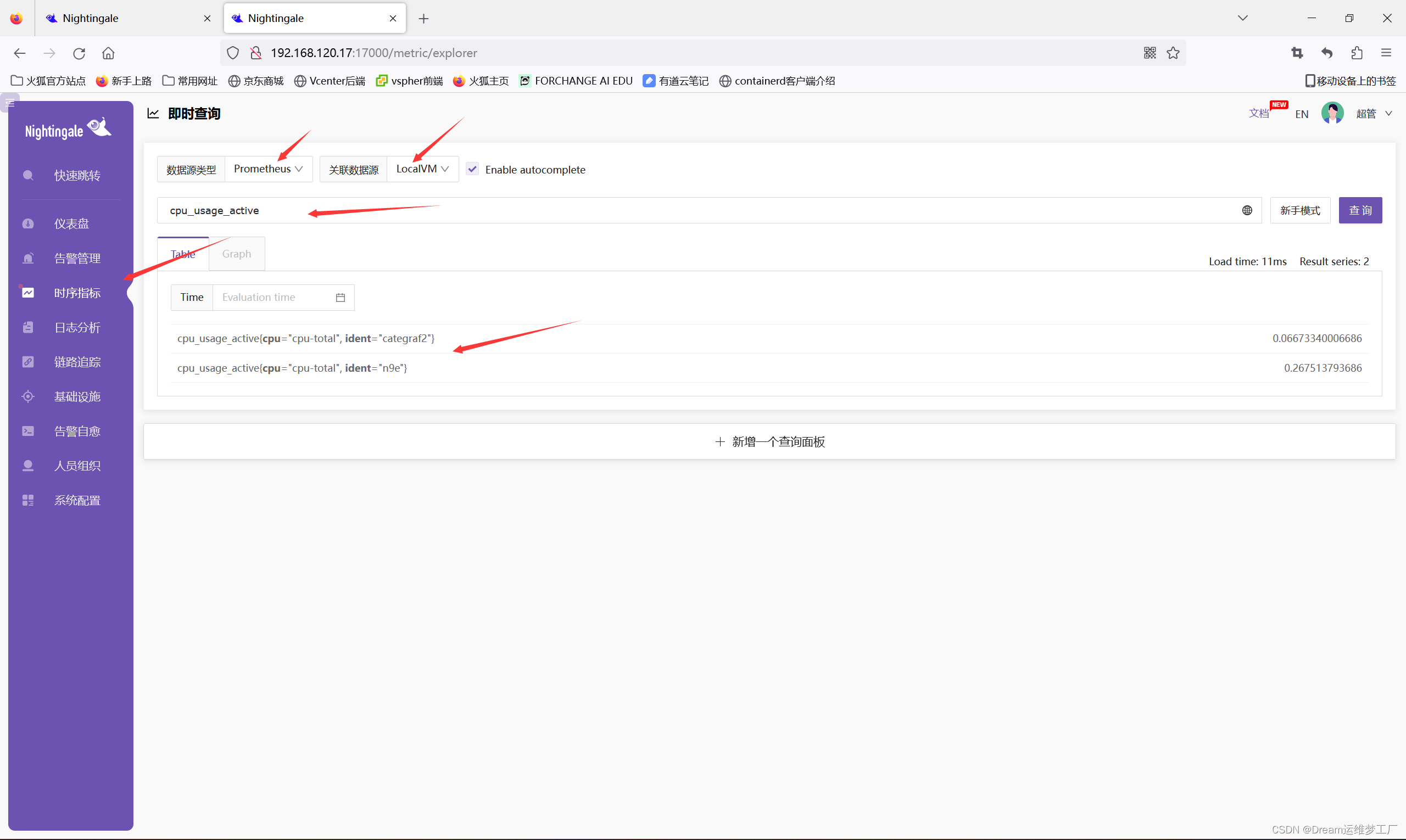Image resolution: width=1406 pixels, height=840 pixels.
Task: Open the 链路追踪 tracing icon
Action: tap(28, 362)
